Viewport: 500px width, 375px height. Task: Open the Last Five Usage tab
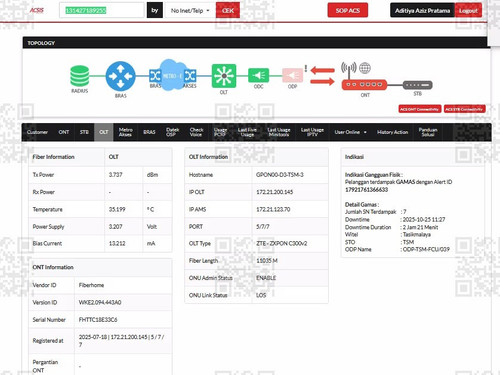(247, 132)
